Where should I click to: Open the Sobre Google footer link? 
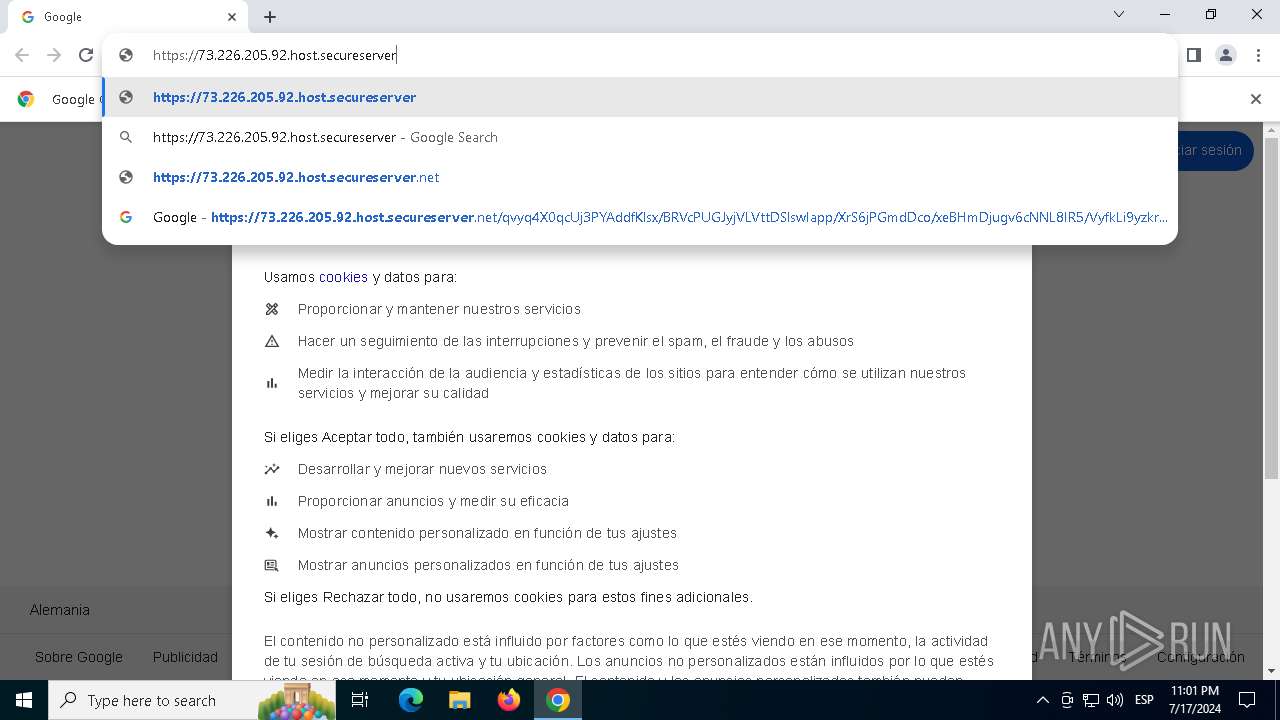click(x=79, y=657)
